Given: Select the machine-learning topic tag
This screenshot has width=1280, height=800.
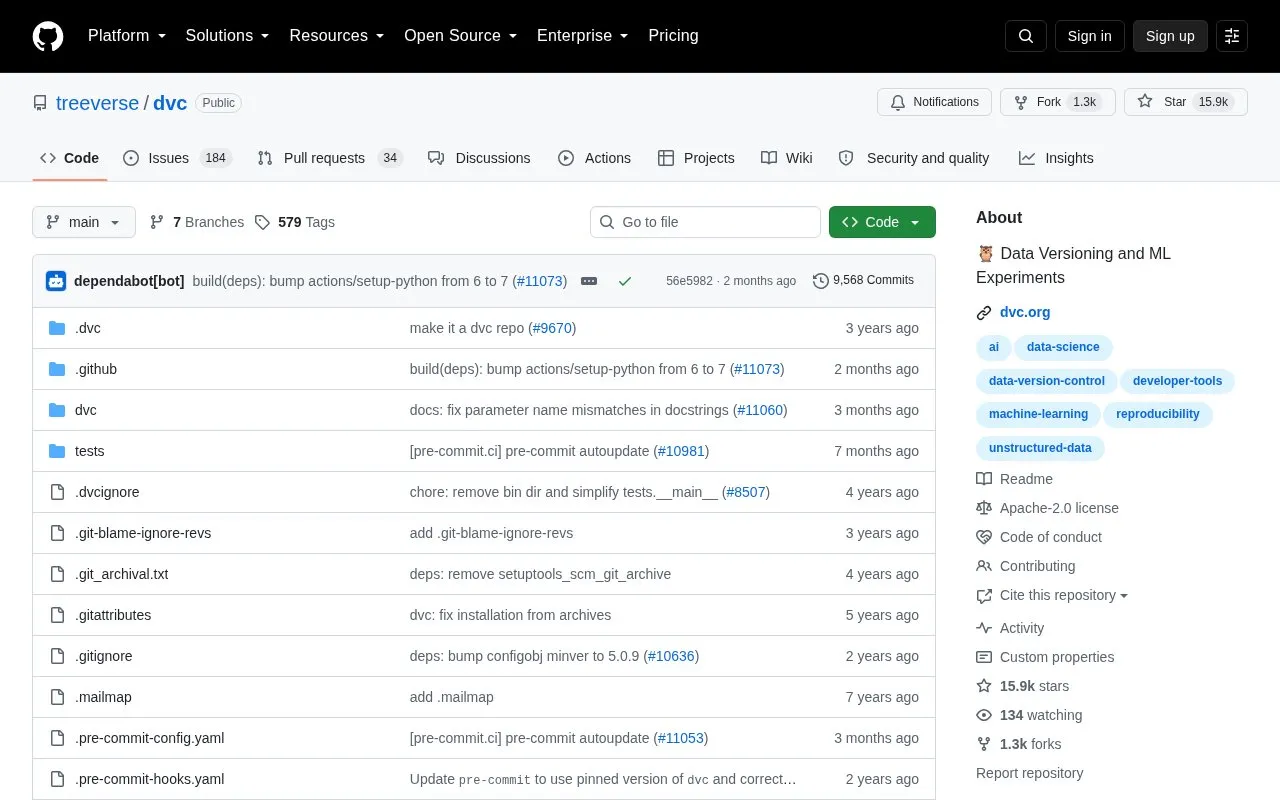Looking at the screenshot, I should [1038, 414].
